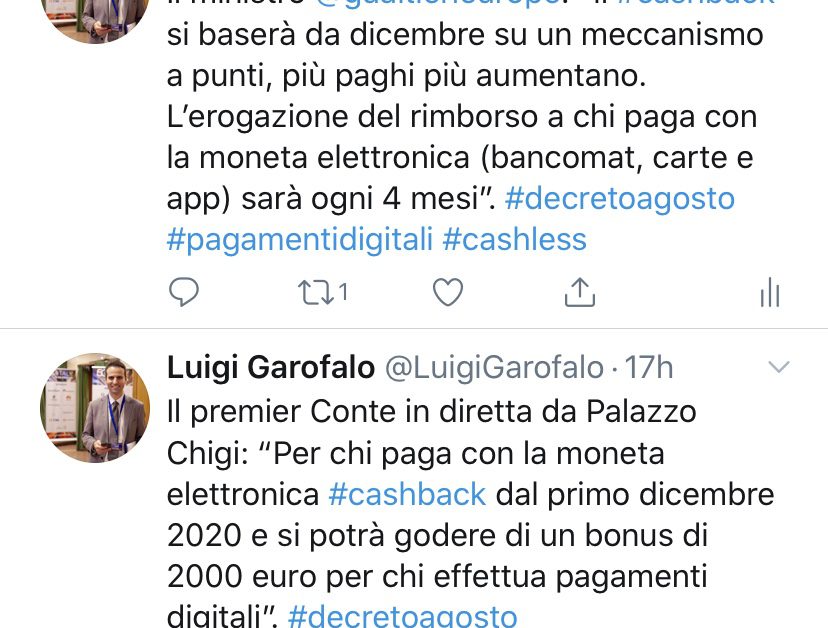Image resolution: width=828 pixels, height=628 pixels.
Task: Open #decretoagosto hashtag in second tweet
Action: click(403, 616)
